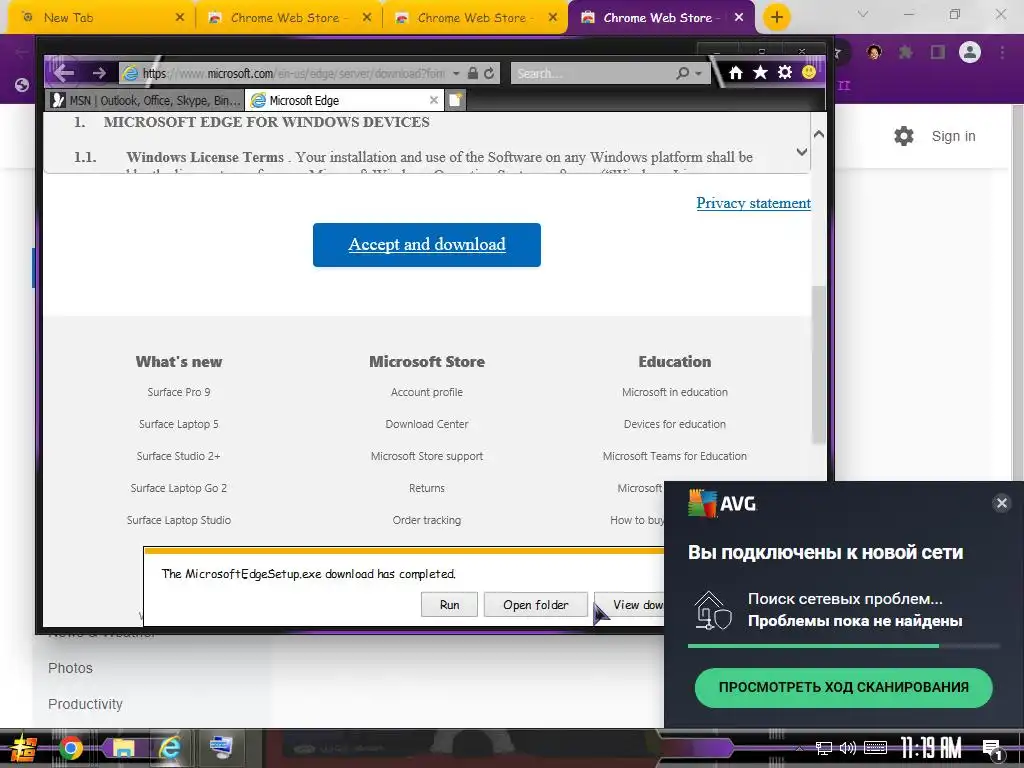Screen dimensions: 1024x768
Task: Open Internet Explorer from taskbar
Action: 170,748
